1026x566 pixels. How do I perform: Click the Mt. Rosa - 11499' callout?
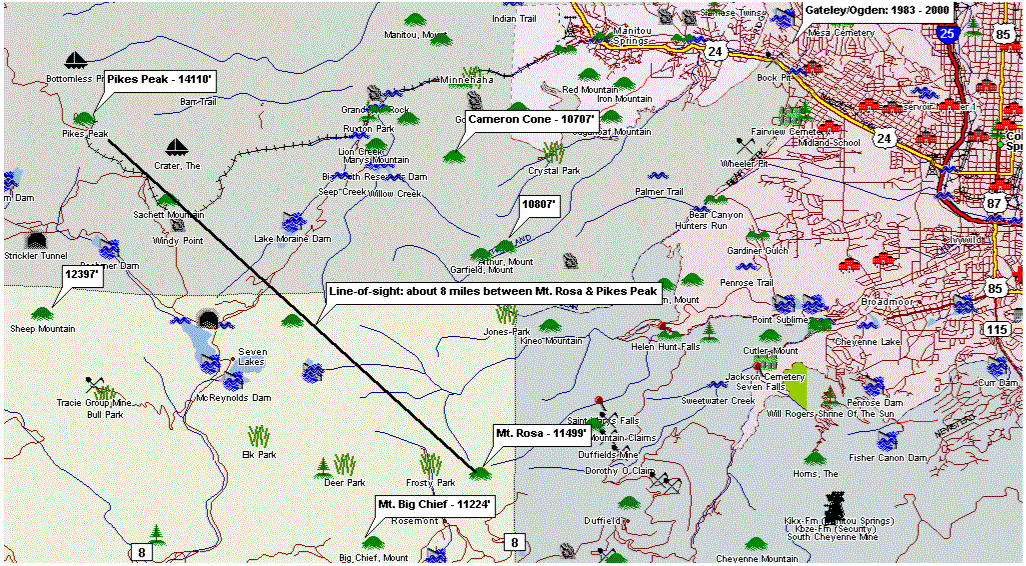pos(542,433)
